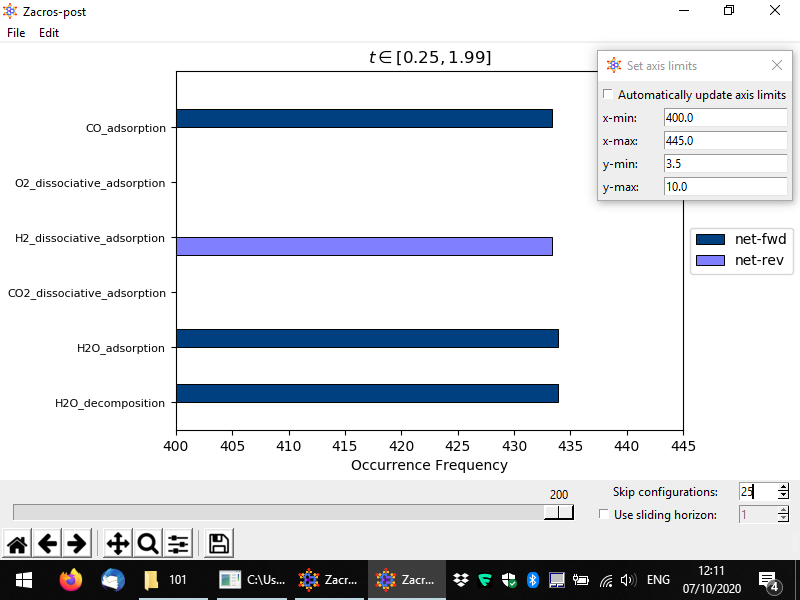Viewport: 800px width, 600px height.
Task: Click the y-max input field
Action: pyautogui.click(x=725, y=187)
